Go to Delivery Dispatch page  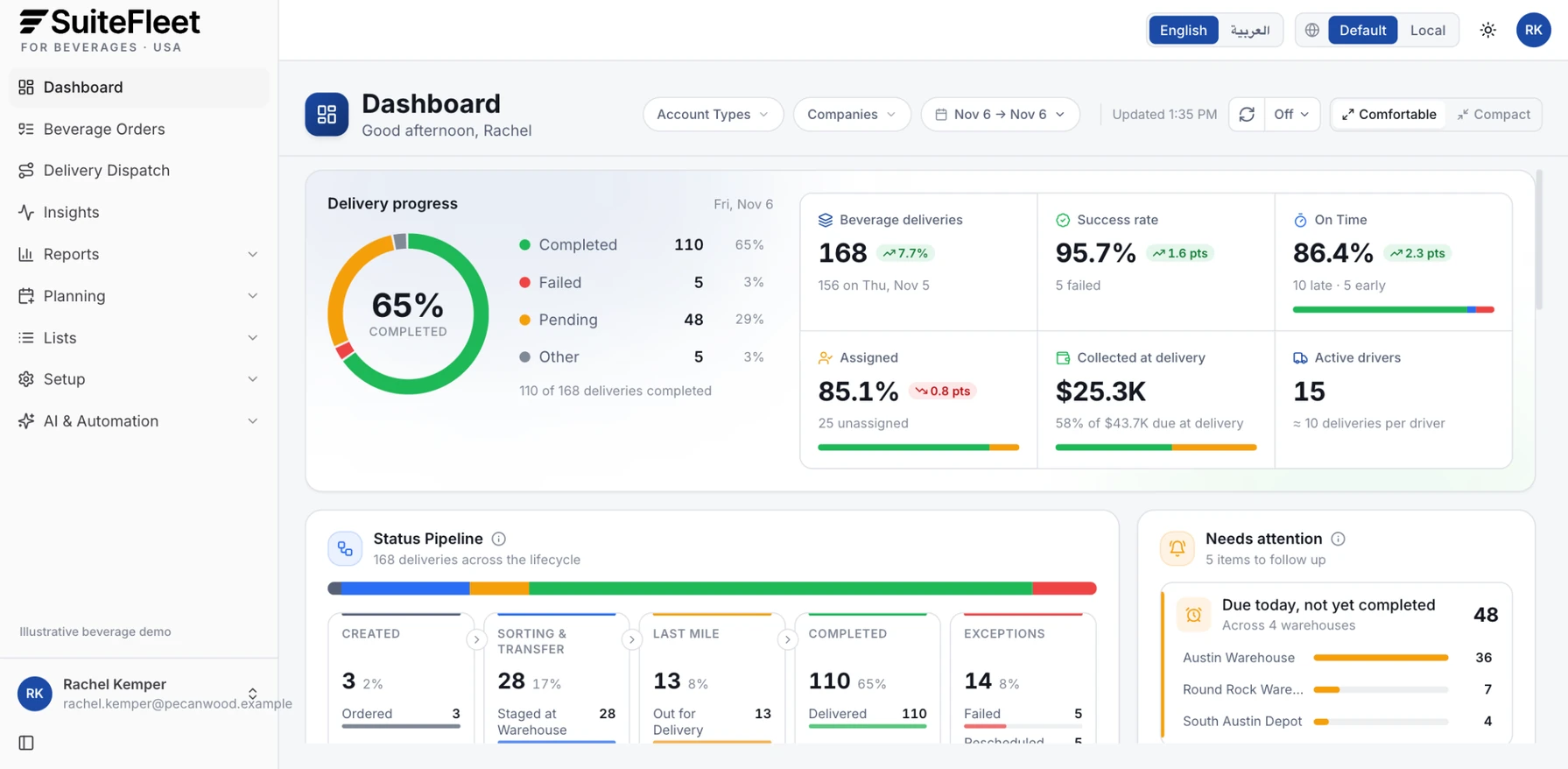point(139,171)
